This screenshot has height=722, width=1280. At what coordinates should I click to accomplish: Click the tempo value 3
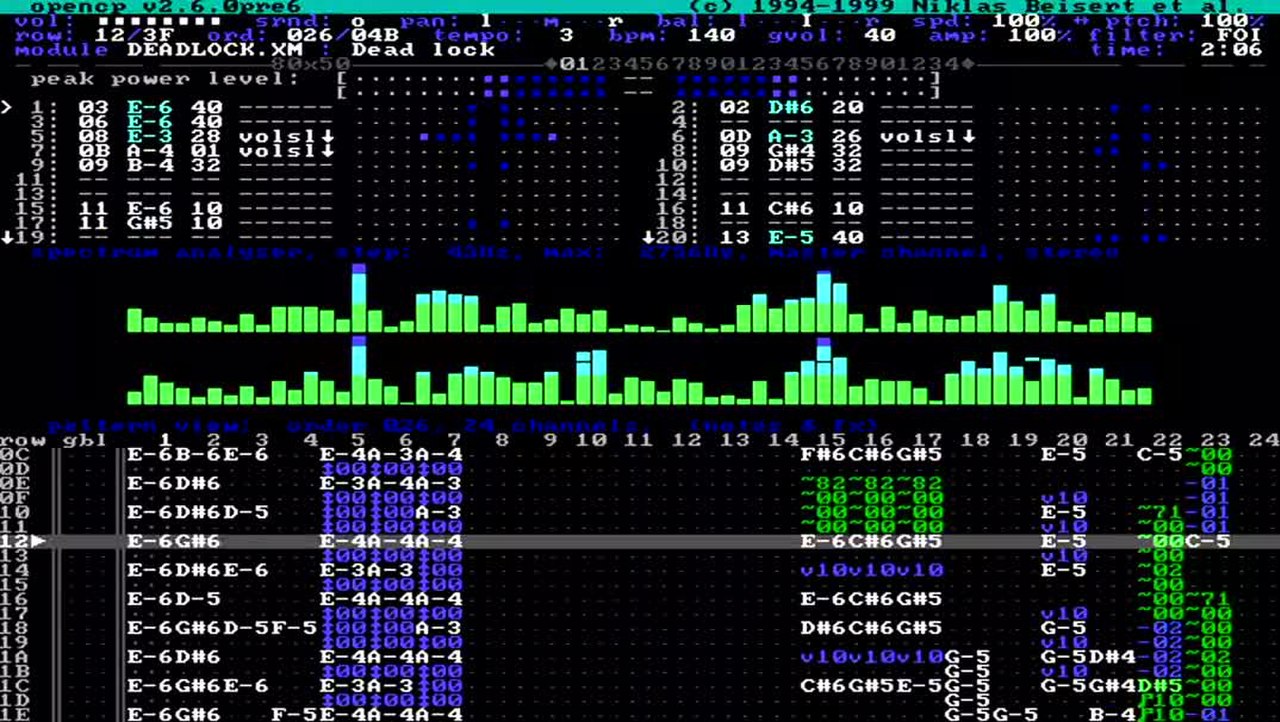point(567,35)
